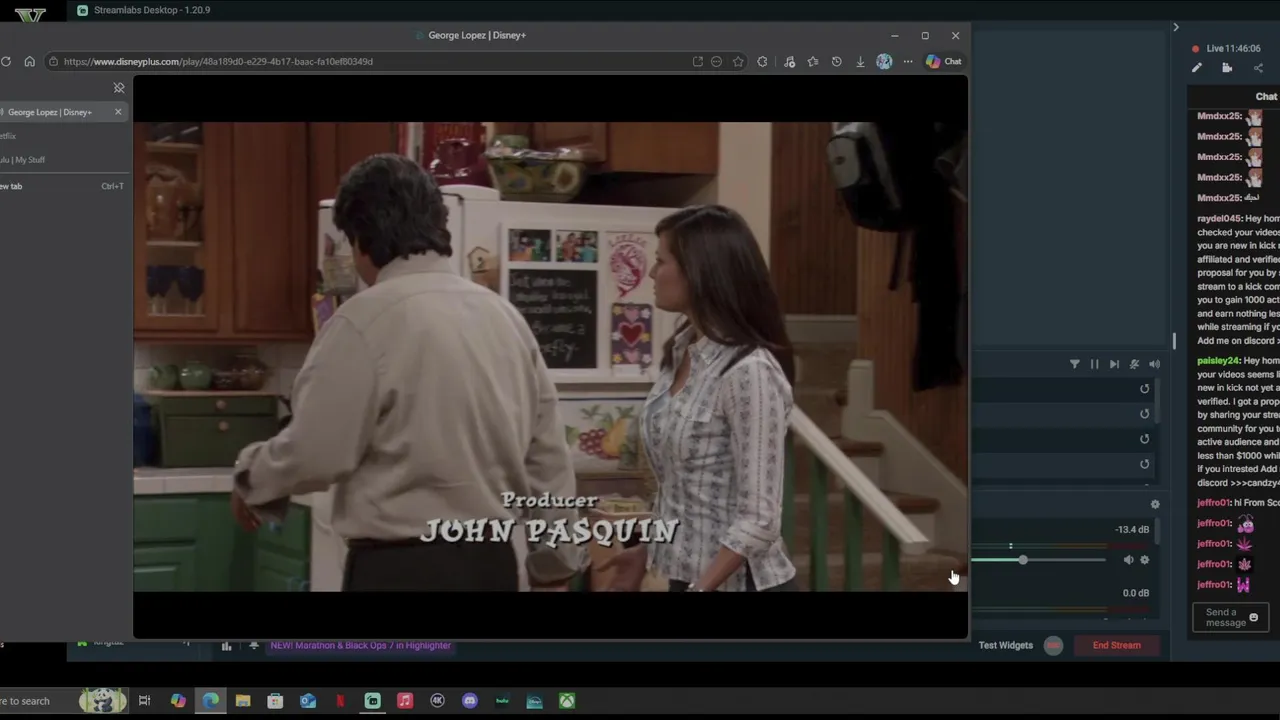
Task: Open the Copilot Chat button
Action: pyautogui.click(x=944, y=62)
